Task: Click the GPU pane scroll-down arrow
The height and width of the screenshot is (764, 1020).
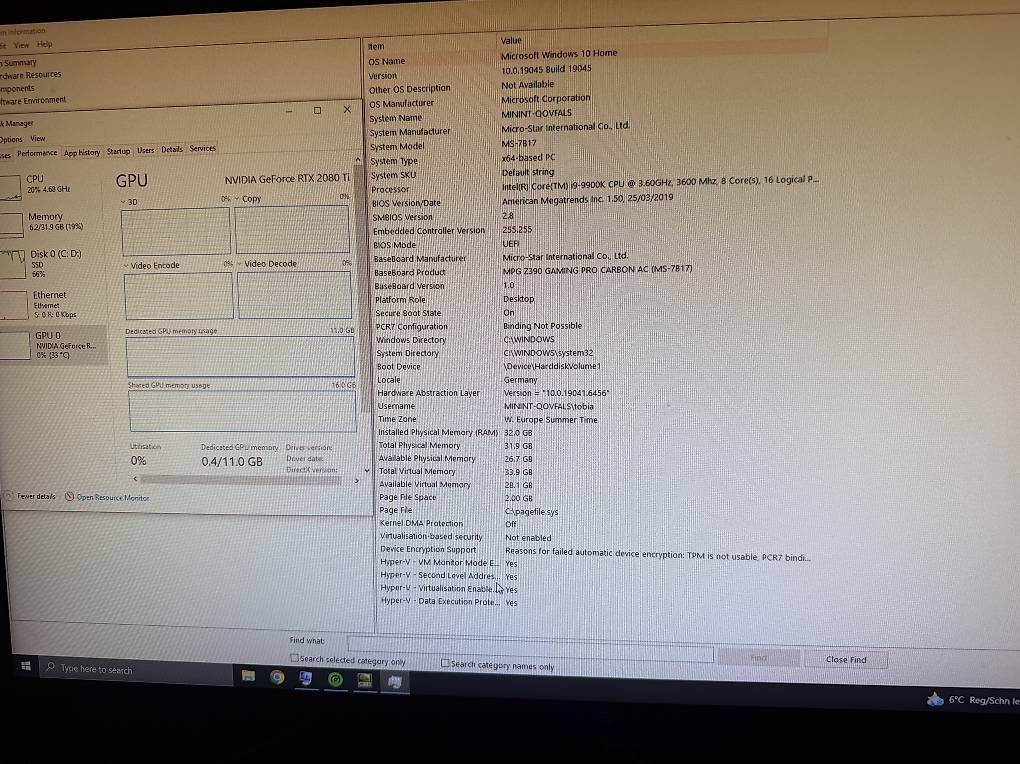Action: [367, 470]
